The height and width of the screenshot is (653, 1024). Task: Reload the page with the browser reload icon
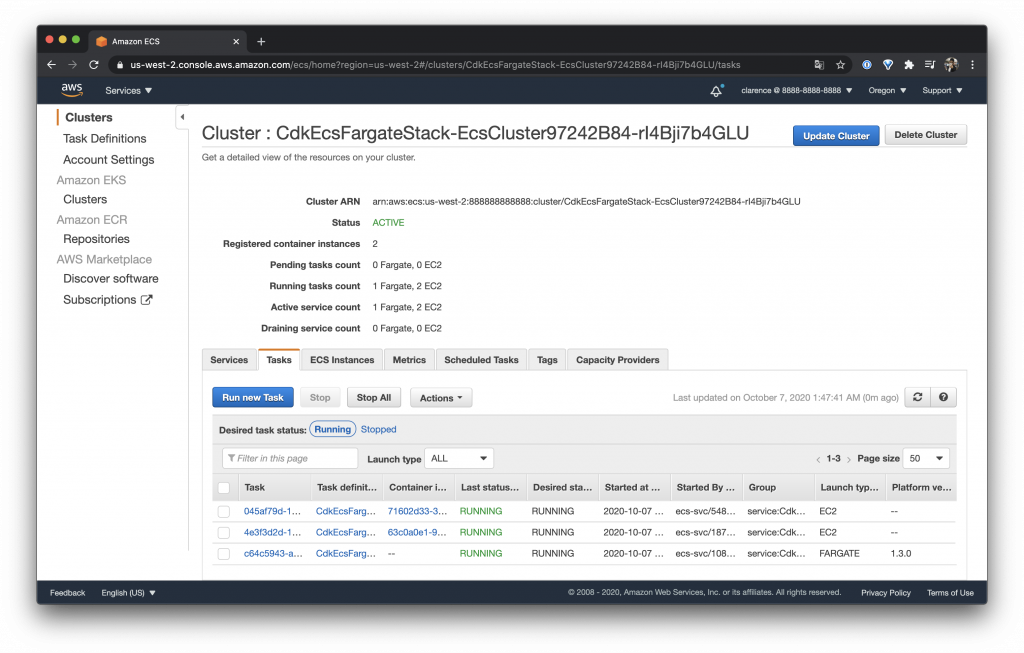pos(94,65)
